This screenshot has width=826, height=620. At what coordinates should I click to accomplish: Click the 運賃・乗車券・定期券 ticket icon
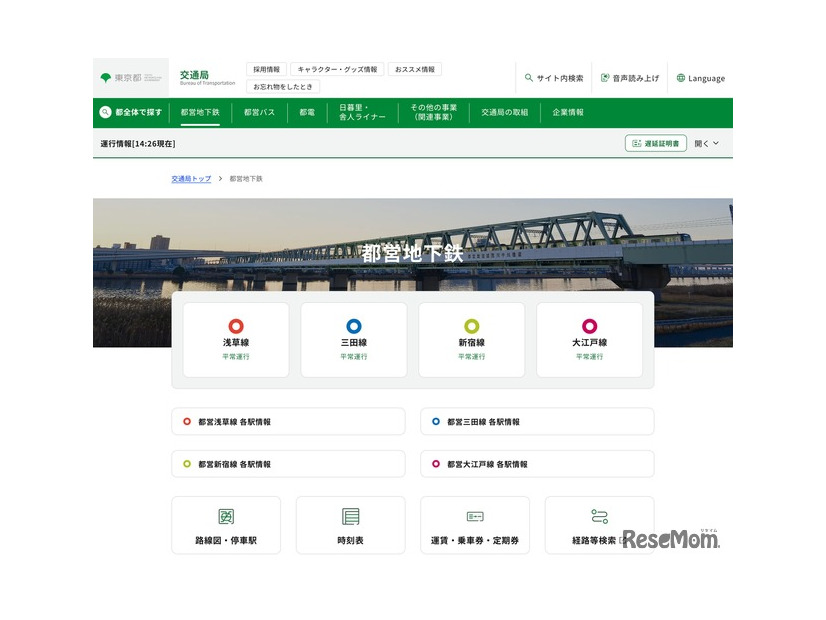475,517
